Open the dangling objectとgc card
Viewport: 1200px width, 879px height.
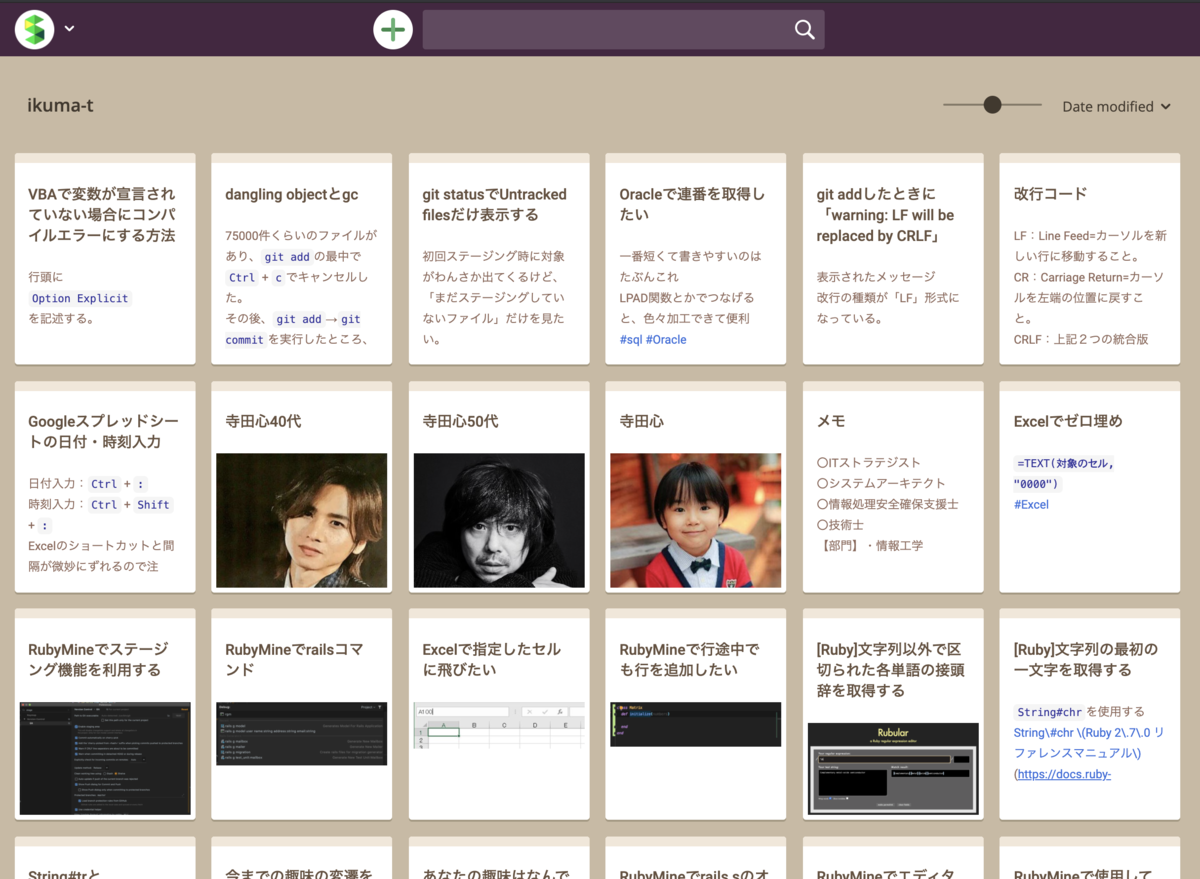(302, 259)
